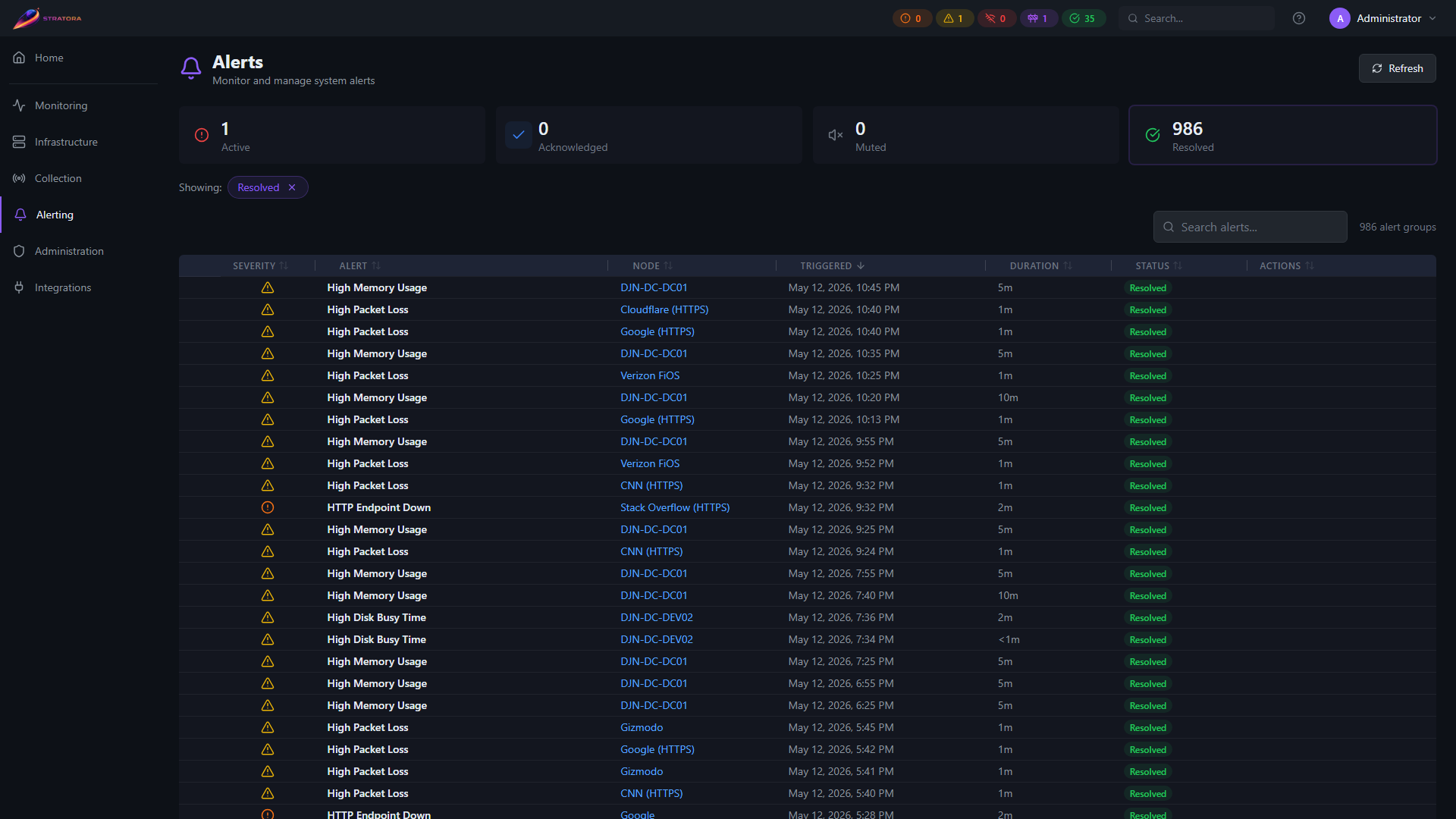The height and width of the screenshot is (819, 1456).
Task: Sort the table by Triggered column
Action: point(832,265)
